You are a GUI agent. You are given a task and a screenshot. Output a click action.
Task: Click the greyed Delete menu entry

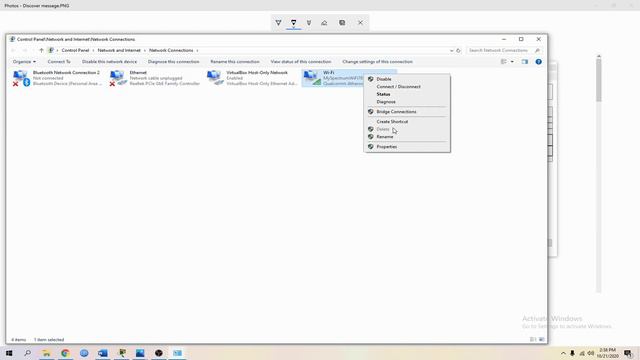[x=383, y=129]
